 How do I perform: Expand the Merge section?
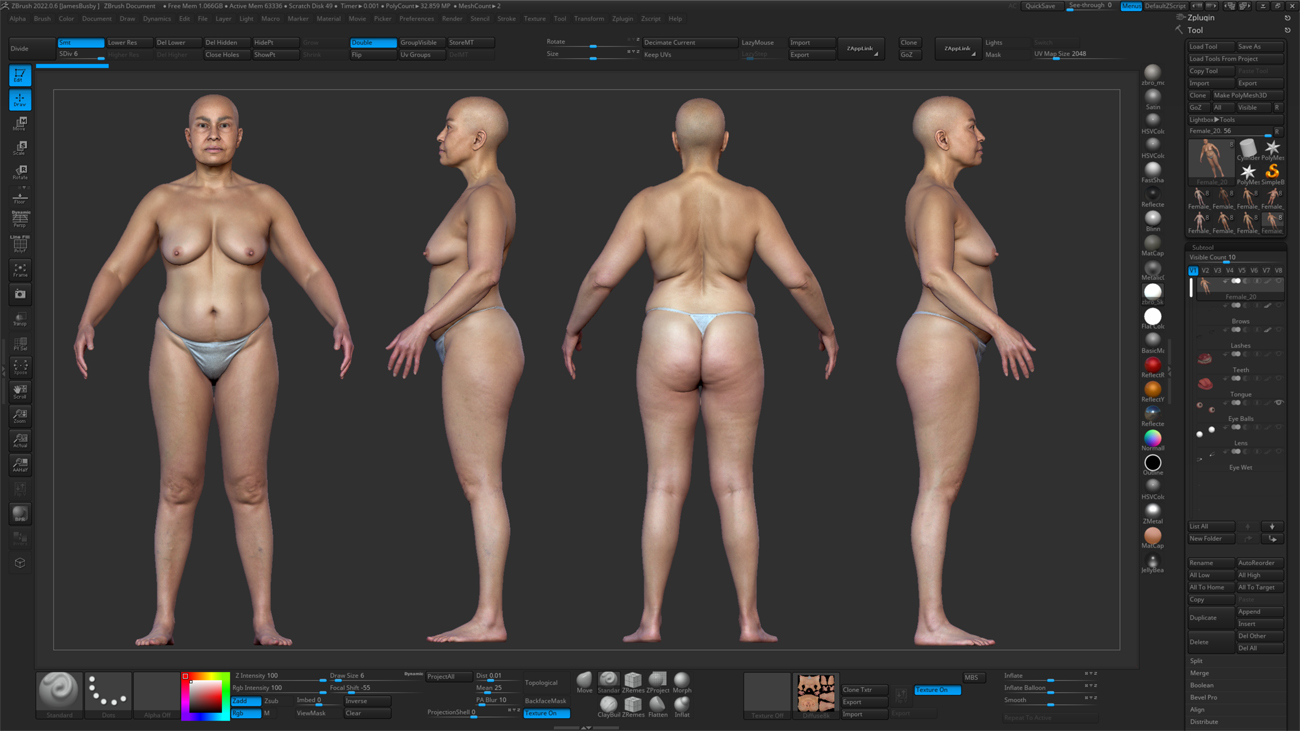[1199, 673]
